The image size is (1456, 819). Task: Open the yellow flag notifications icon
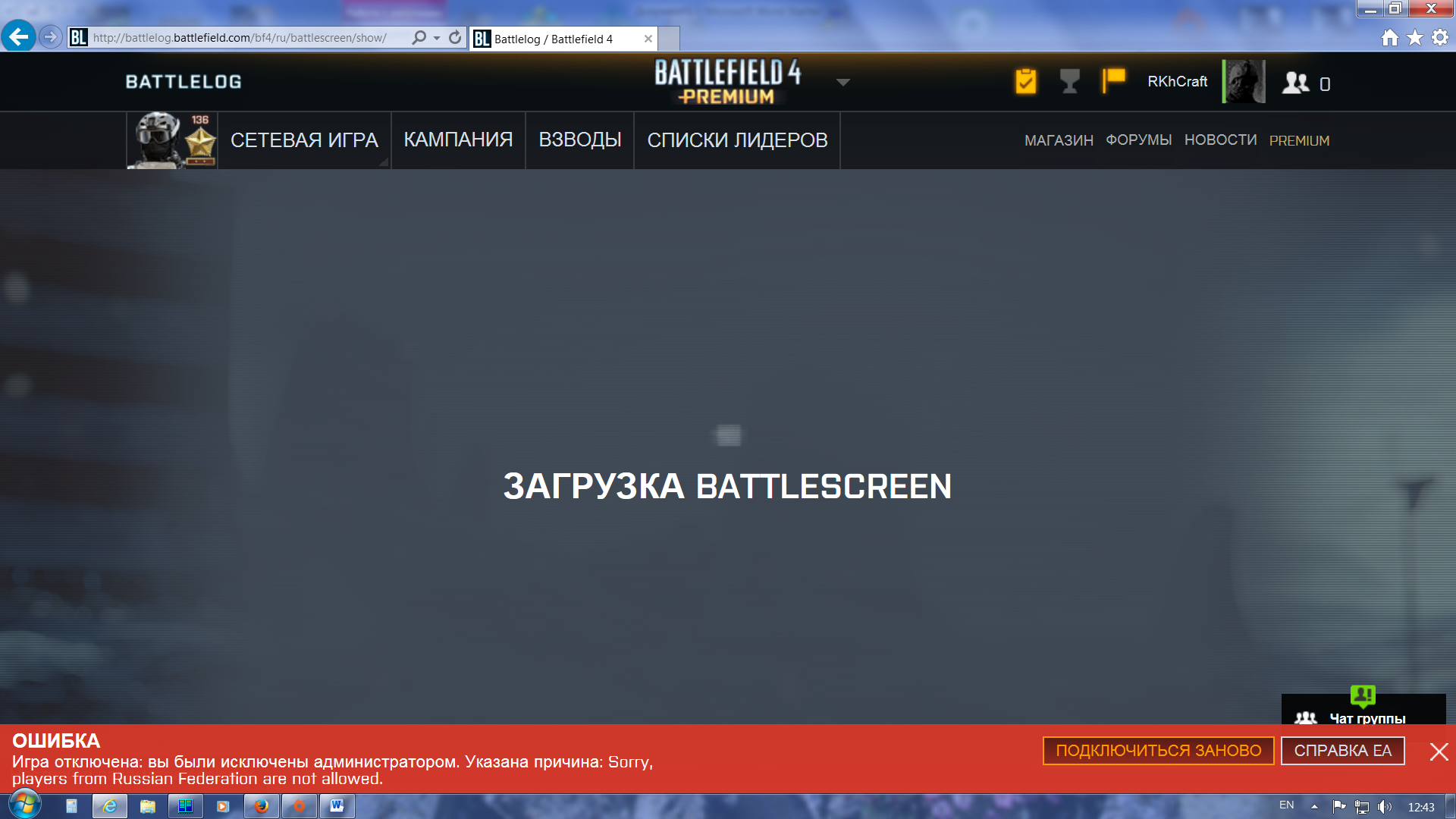tap(1113, 80)
